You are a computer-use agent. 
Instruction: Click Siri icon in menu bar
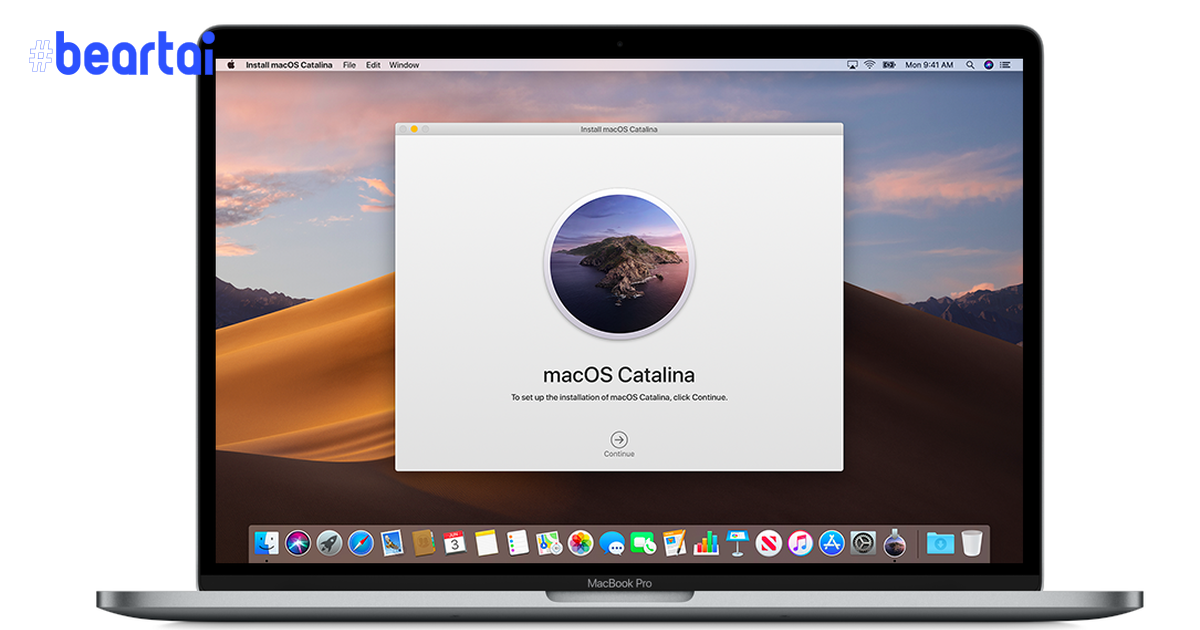[989, 64]
